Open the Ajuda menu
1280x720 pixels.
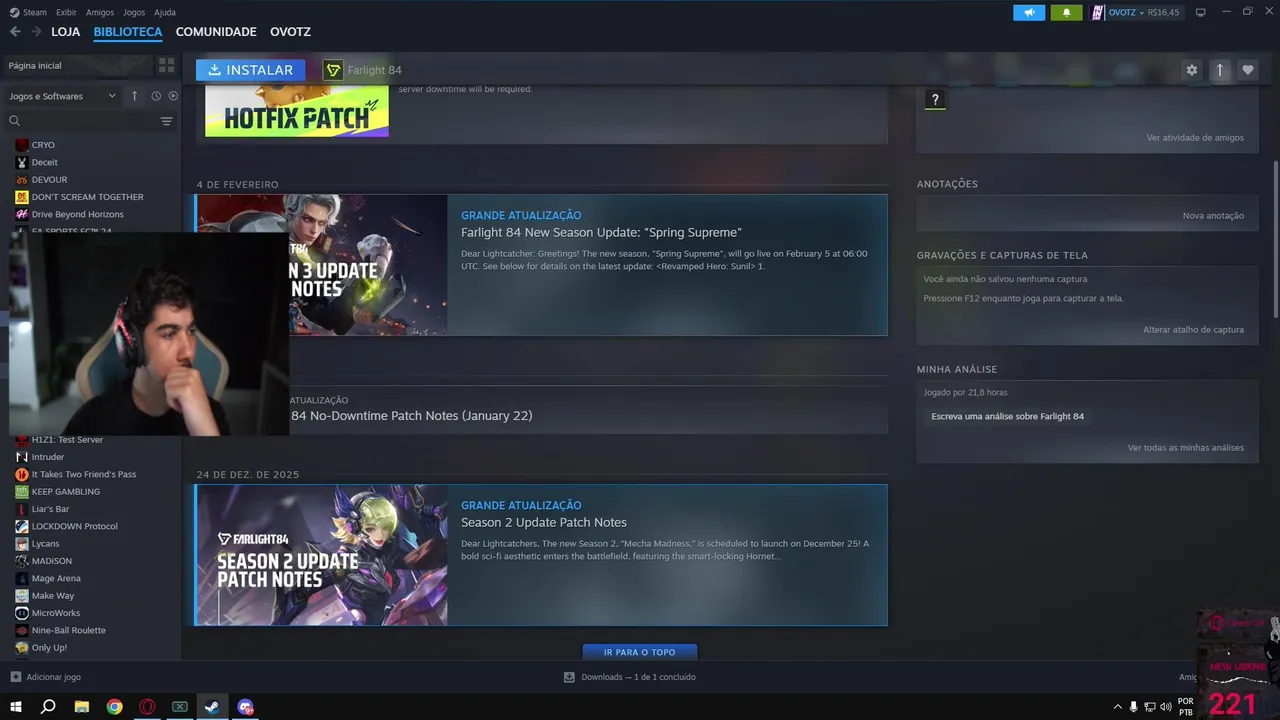(x=165, y=12)
